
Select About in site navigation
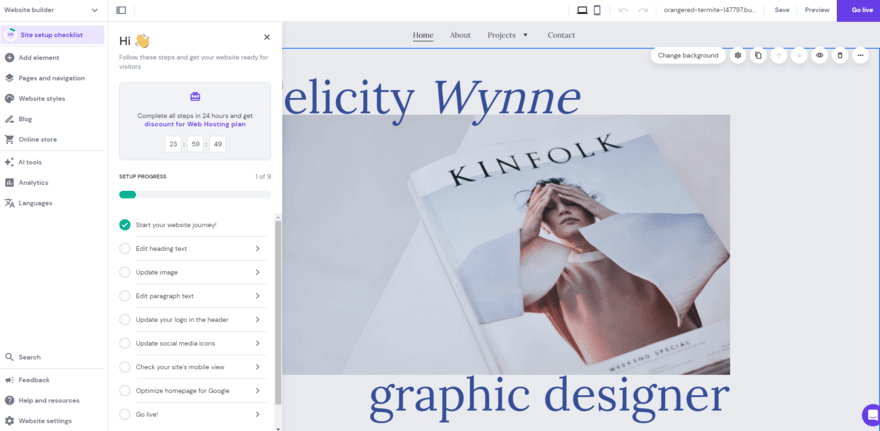[x=460, y=35]
